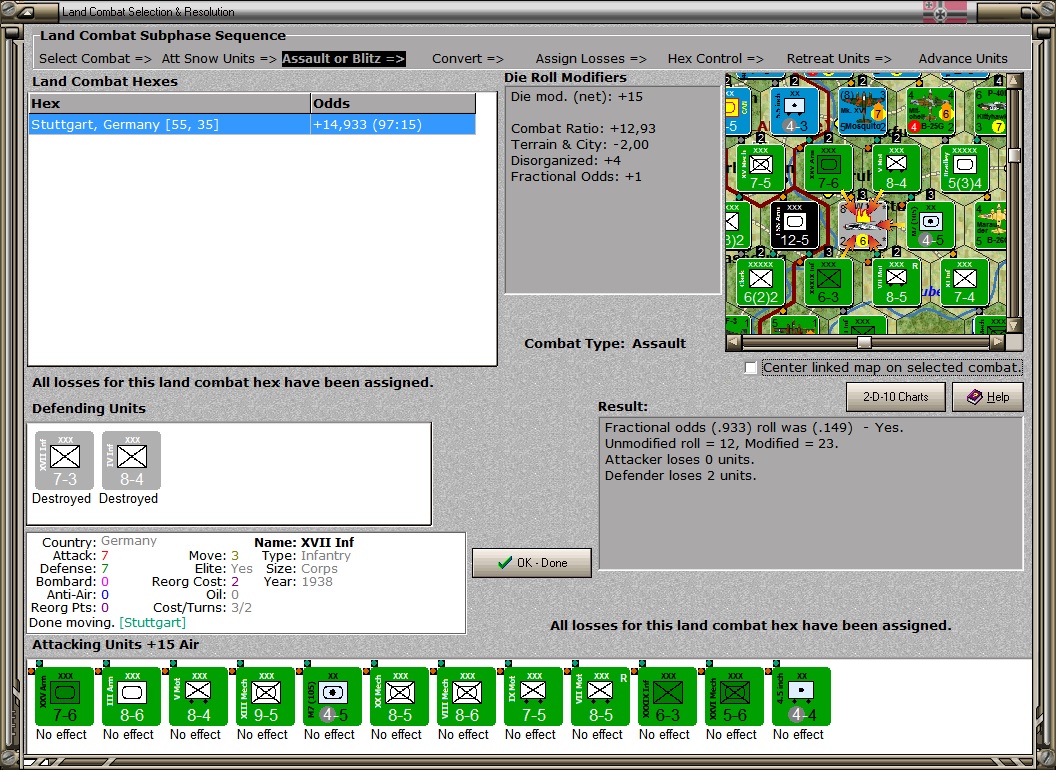
Task: Click Bradley HQ 5(3)4 counter on map
Action: [x=964, y=168]
